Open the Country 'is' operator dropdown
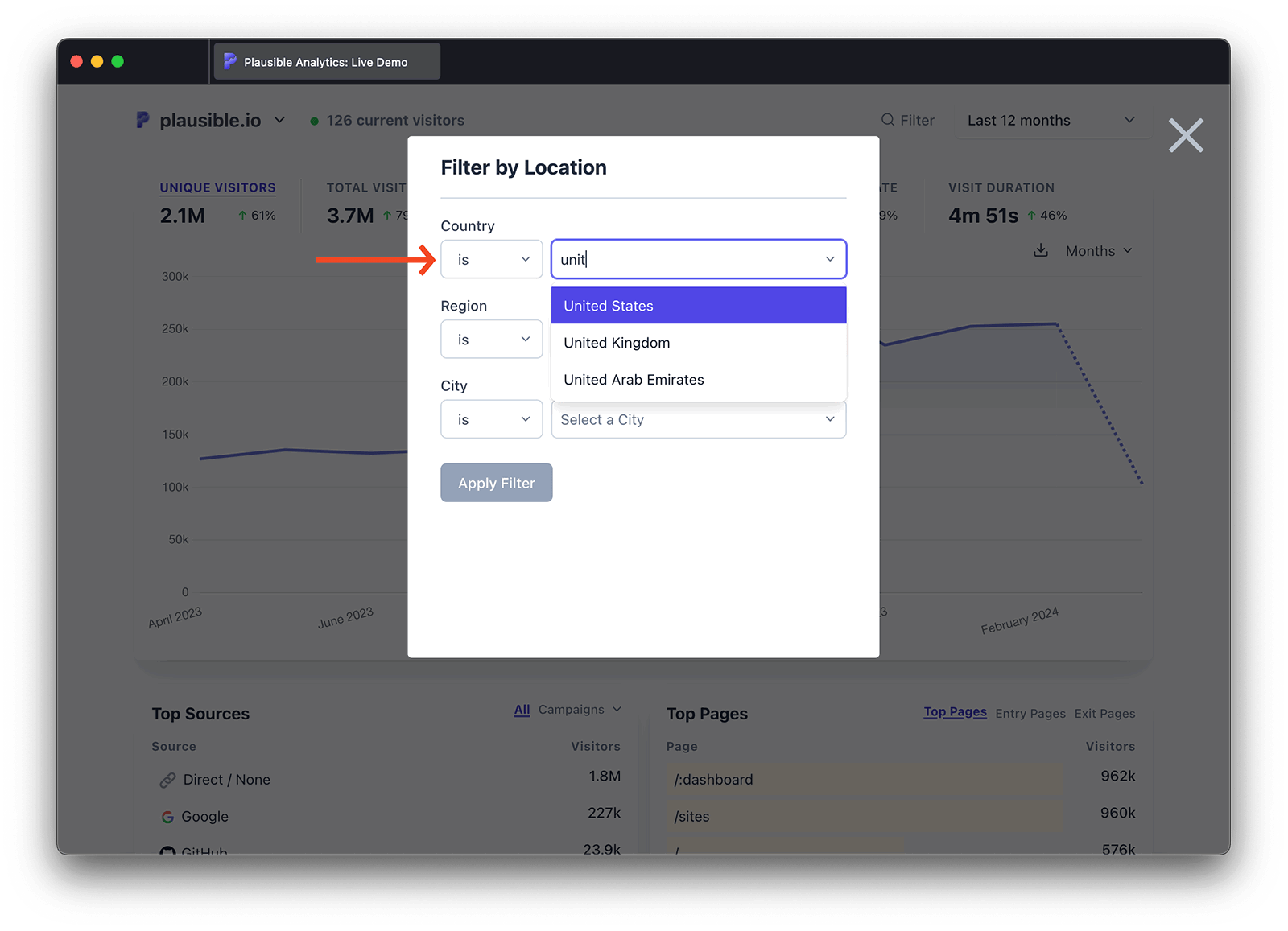This screenshot has height=931, width=1288. coord(491,259)
